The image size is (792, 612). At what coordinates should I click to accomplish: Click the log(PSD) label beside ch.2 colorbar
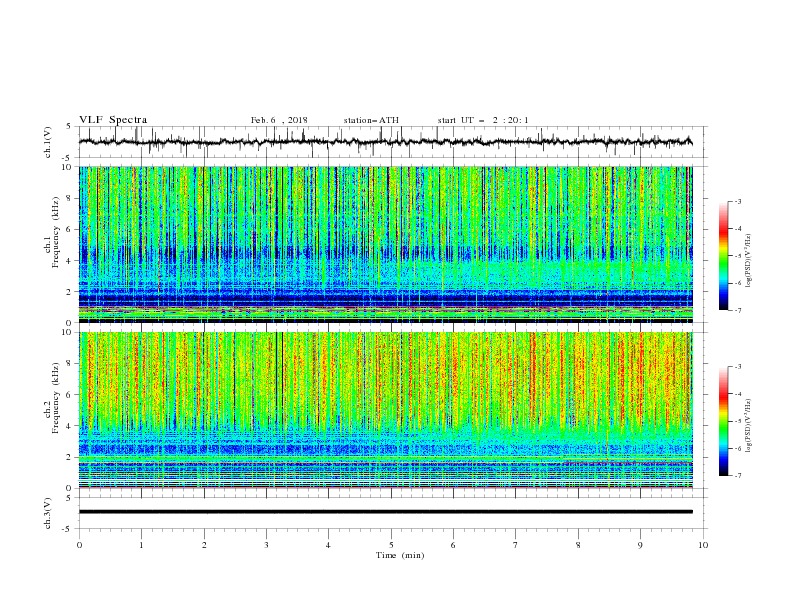[749, 425]
